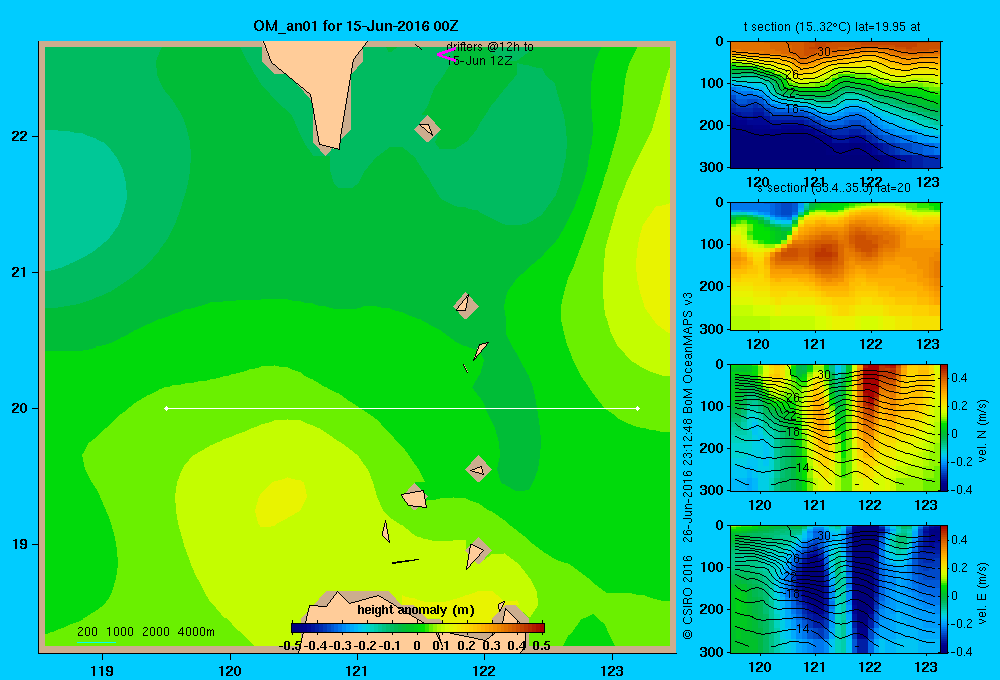
Task: Click latitude label "22" on the main map axis
Action: [x=20, y=136]
